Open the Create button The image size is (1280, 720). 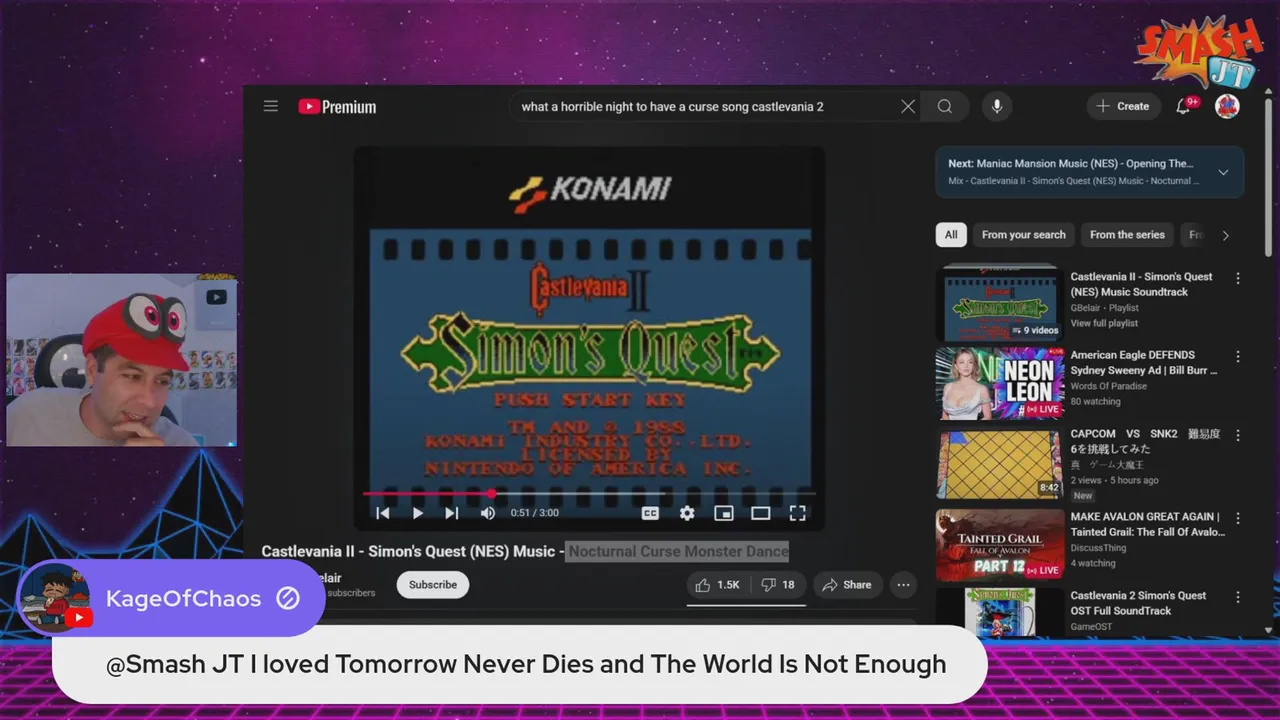click(1123, 106)
